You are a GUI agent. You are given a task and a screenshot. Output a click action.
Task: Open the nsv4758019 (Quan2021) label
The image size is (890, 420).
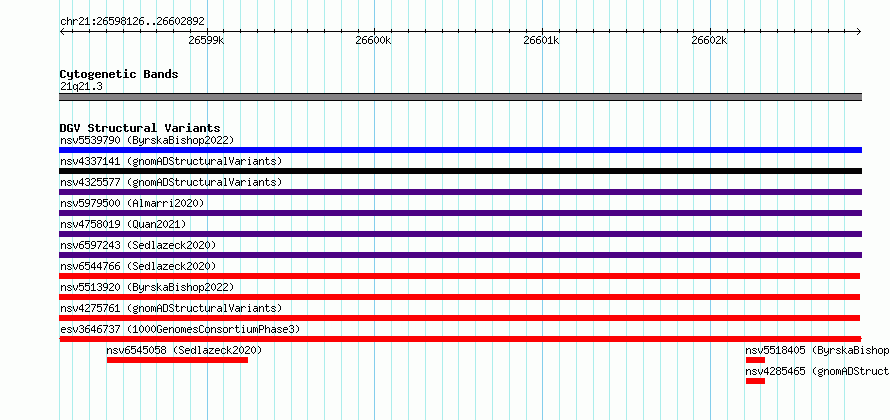coord(123,224)
